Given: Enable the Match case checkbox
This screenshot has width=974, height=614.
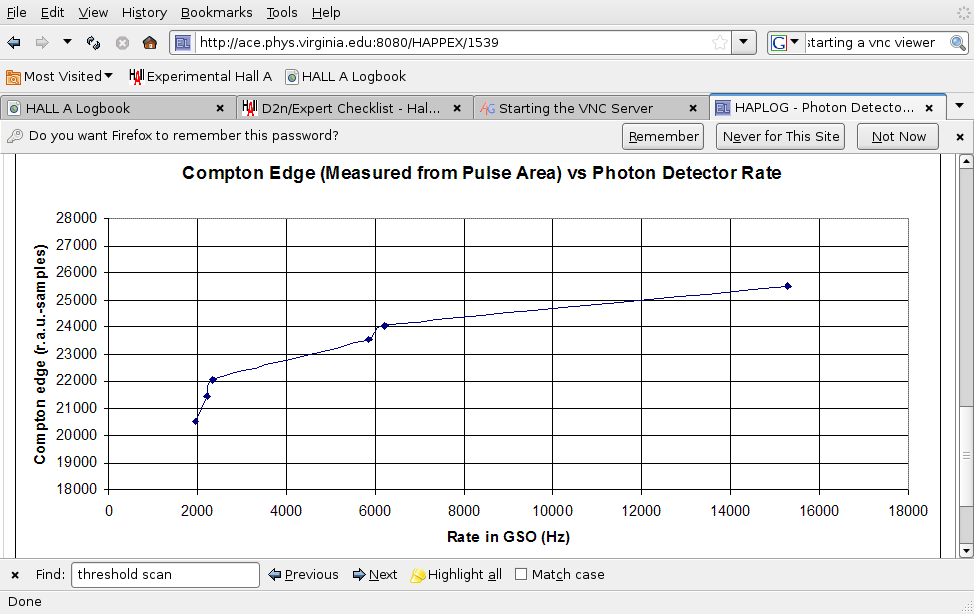Looking at the screenshot, I should pyautogui.click(x=521, y=574).
